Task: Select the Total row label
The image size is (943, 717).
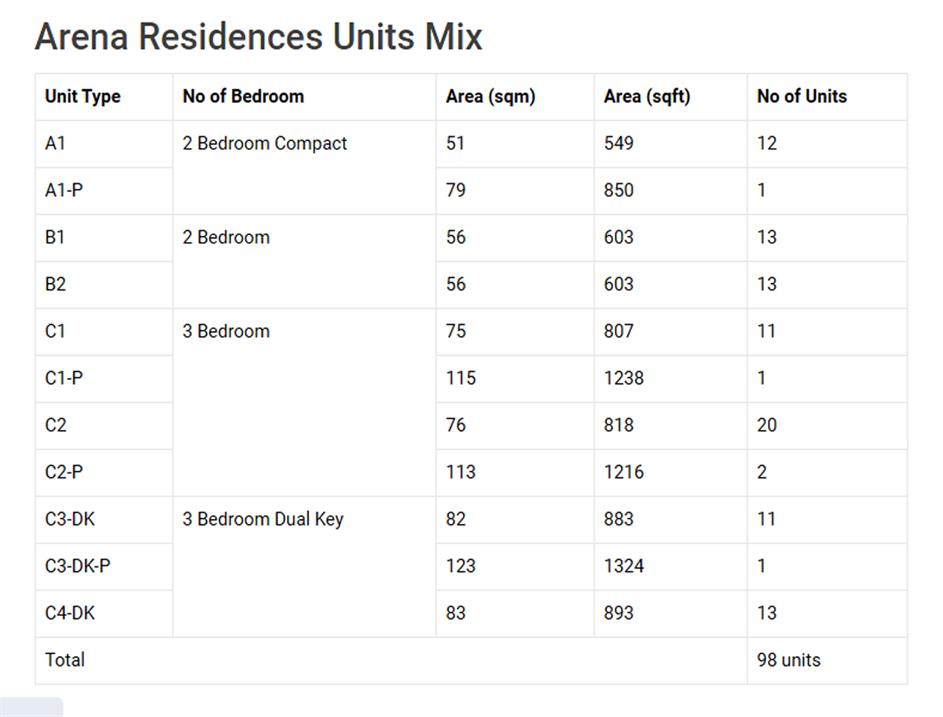Action: 65,660
